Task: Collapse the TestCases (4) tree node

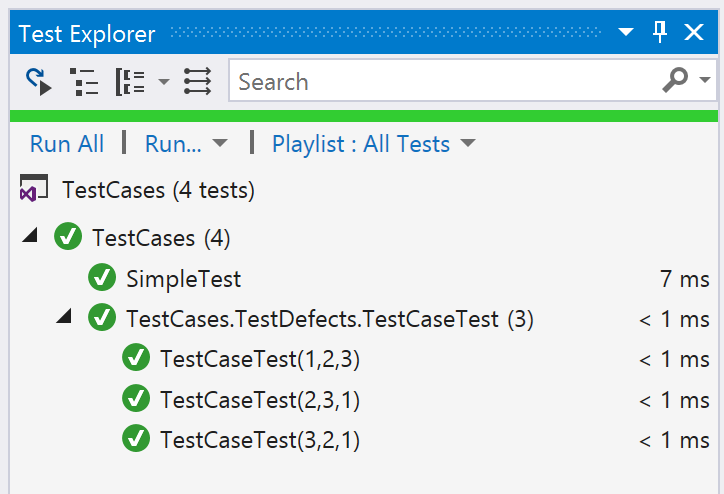Action: [30, 235]
